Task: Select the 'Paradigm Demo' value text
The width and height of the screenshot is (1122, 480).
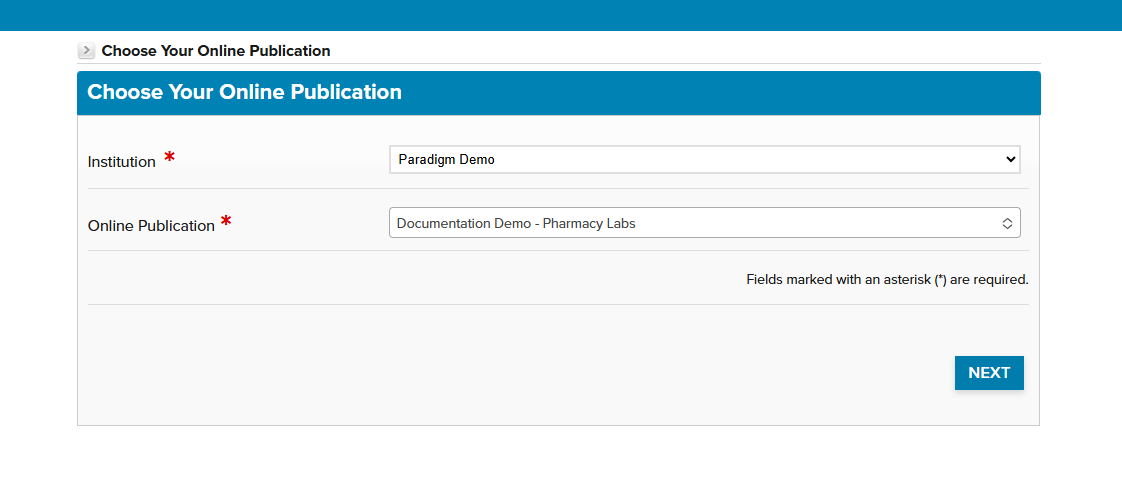Action: coord(446,160)
